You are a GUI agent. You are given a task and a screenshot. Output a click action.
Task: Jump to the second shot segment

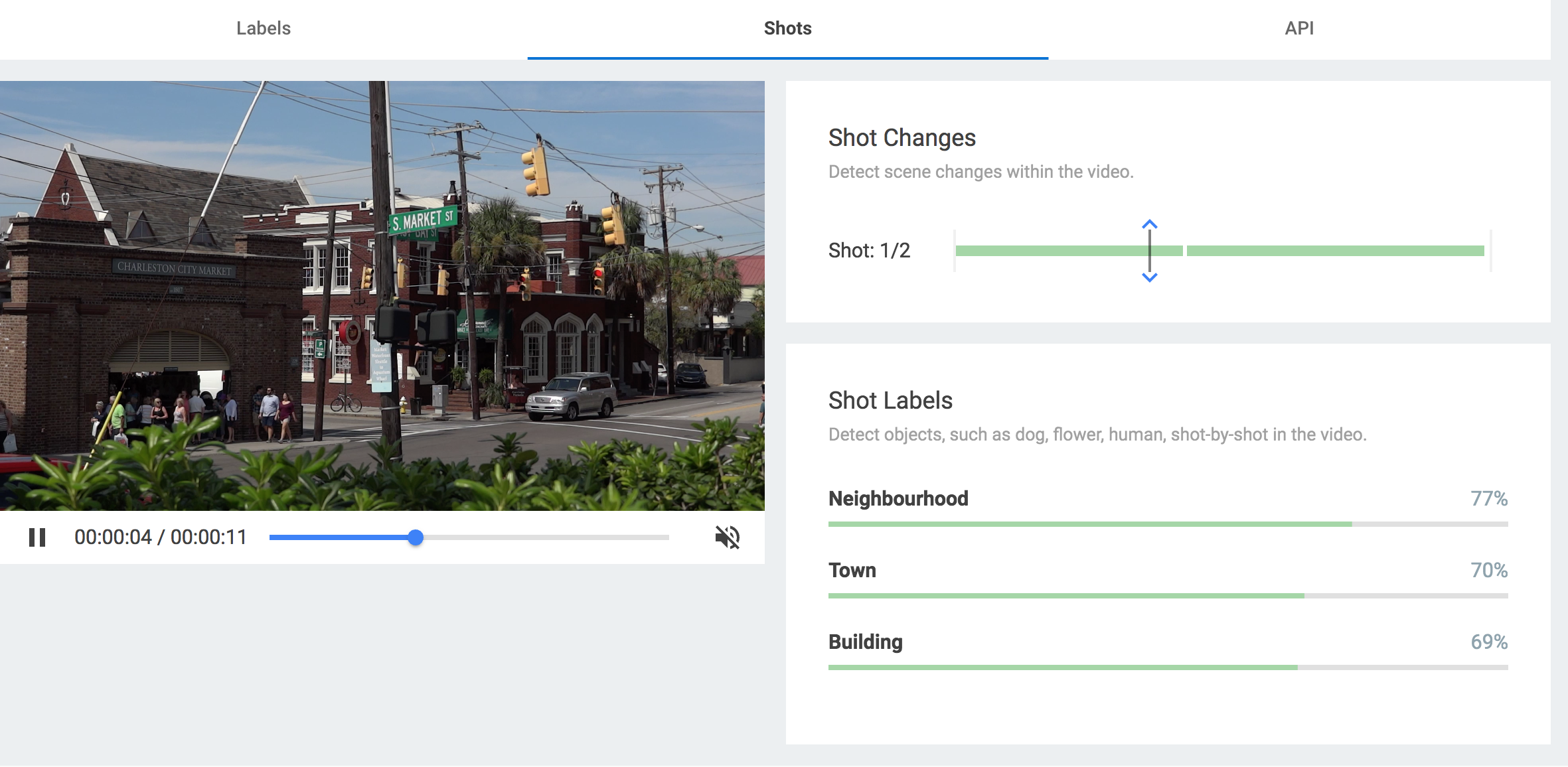tap(1336, 251)
